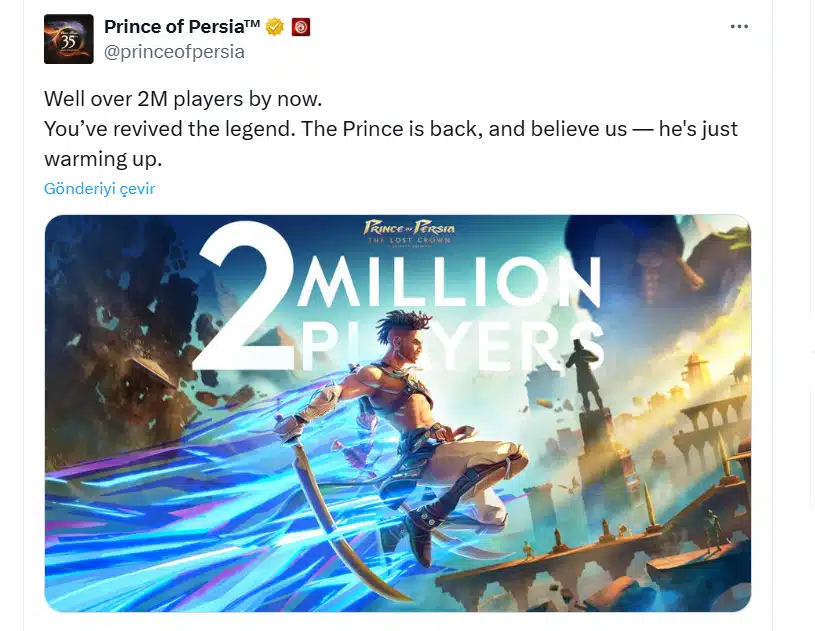Open the Prince of Persia™ display name
This screenshot has width=815, height=631.
point(181,27)
